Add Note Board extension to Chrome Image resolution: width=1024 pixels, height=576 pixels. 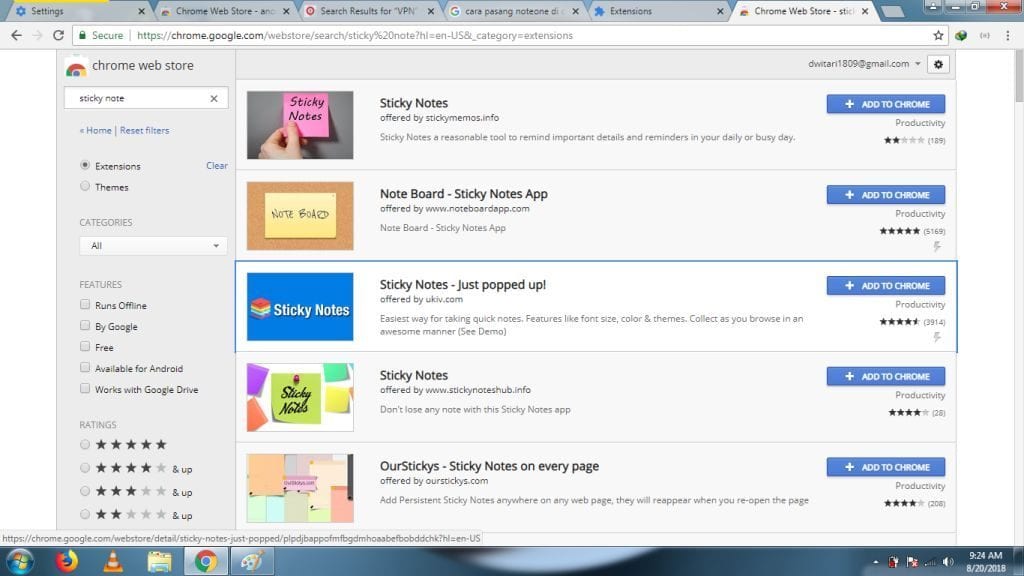[885, 195]
